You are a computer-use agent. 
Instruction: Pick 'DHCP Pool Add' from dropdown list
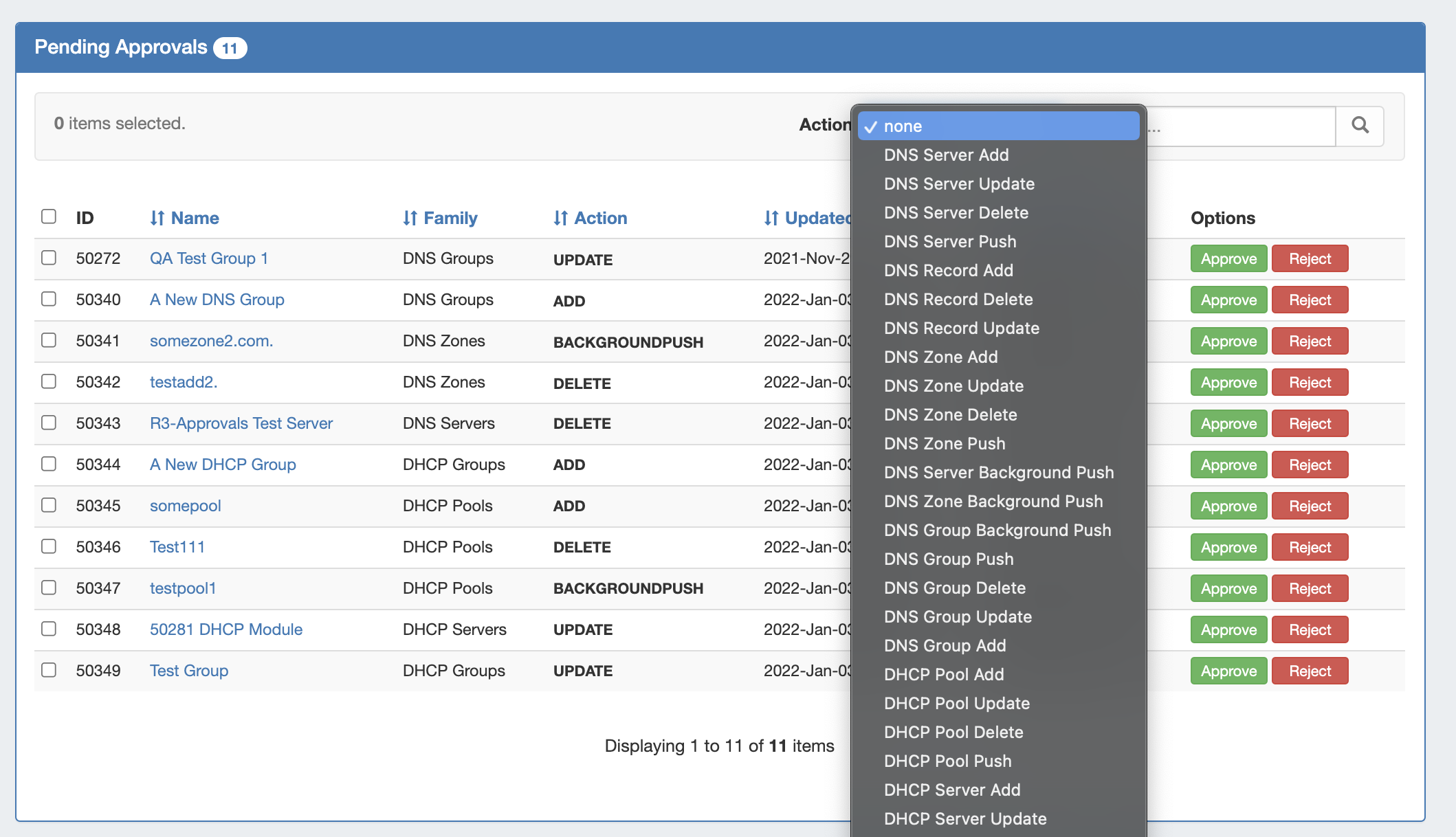click(x=944, y=675)
